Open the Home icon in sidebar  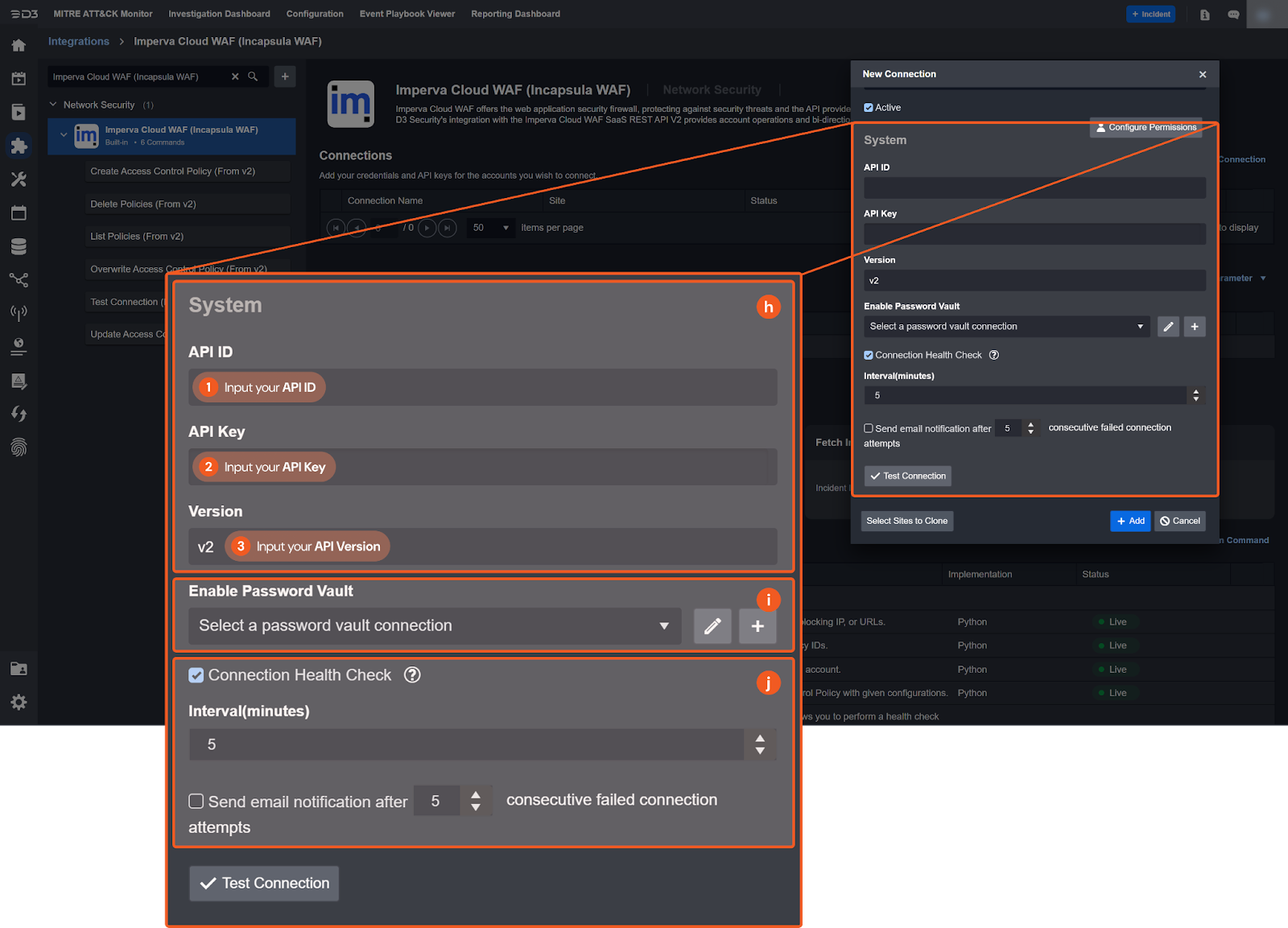[x=19, y=45]
